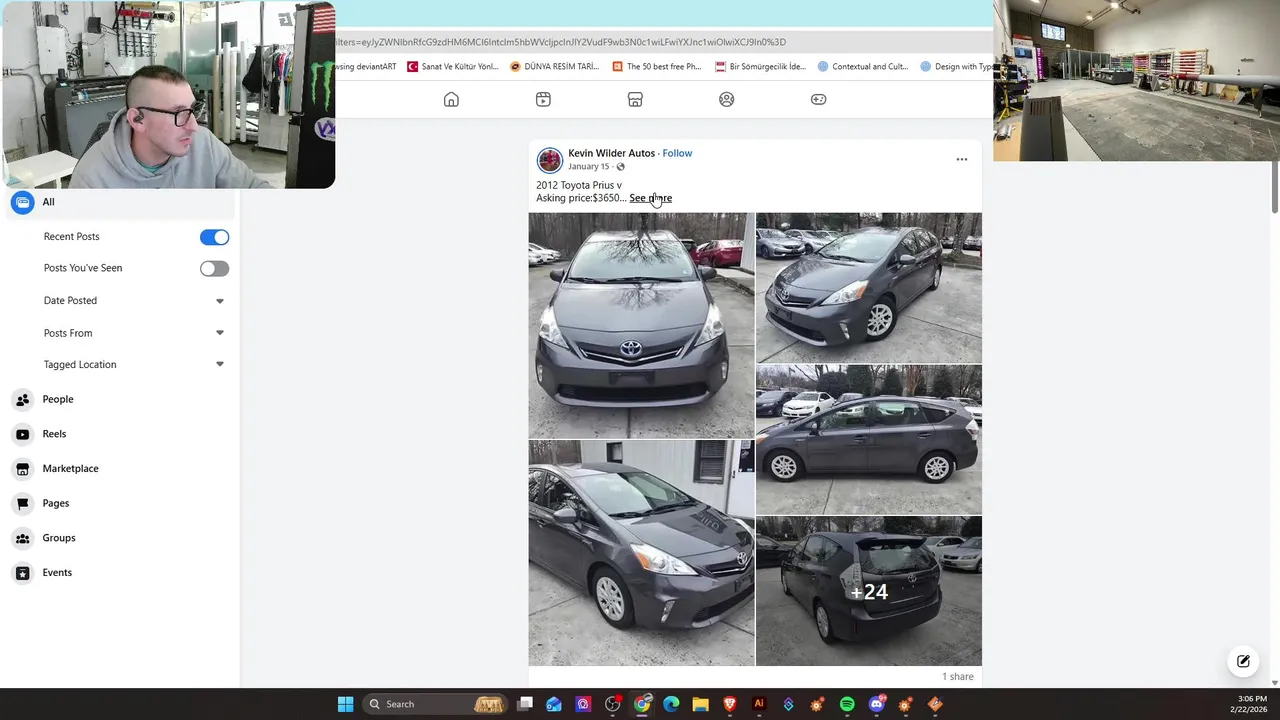Open Sanat Ve Kültür bookmark
Screen dimensions: 1280x720
click(452, 67)
